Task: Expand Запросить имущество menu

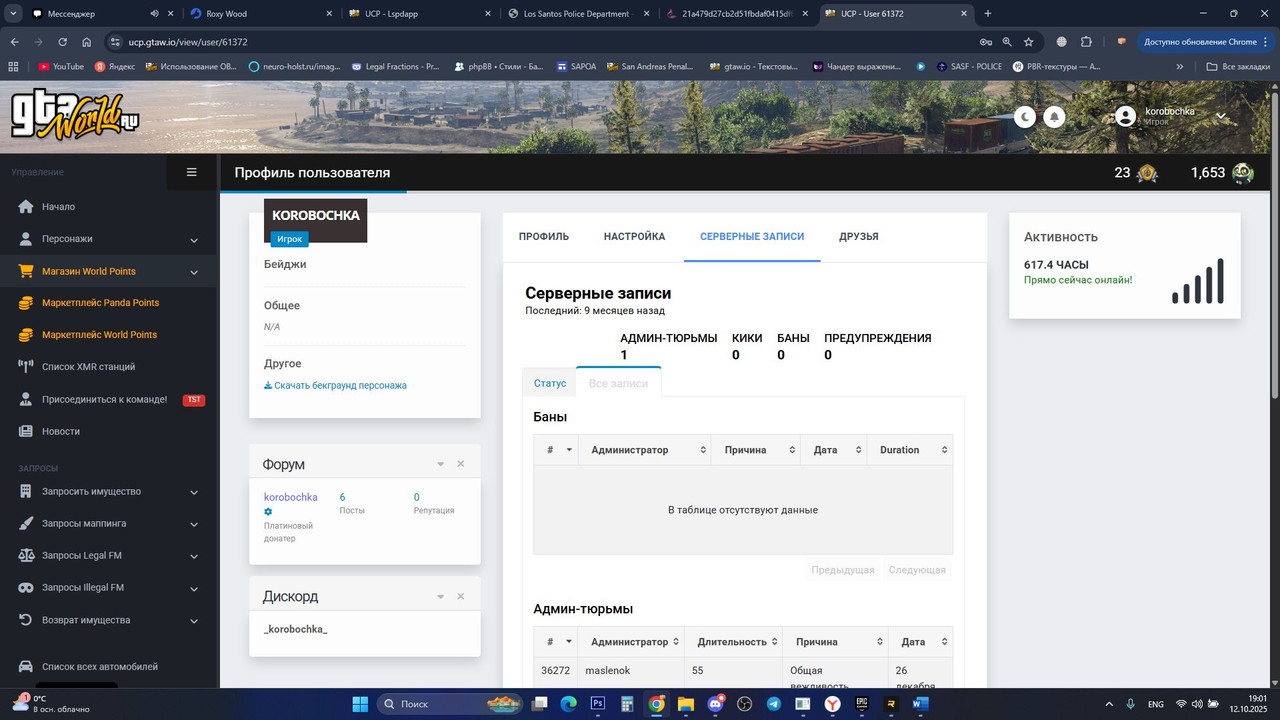Action: pos(109,491)
